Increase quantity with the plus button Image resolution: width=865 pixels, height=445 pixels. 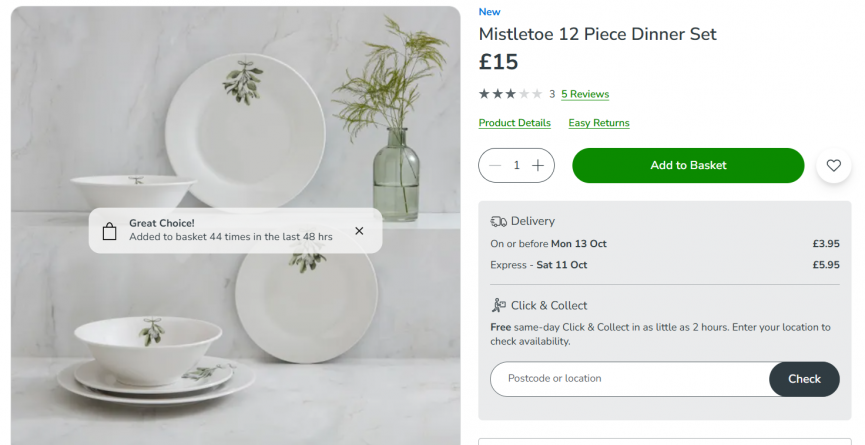(x=538, y=166)
